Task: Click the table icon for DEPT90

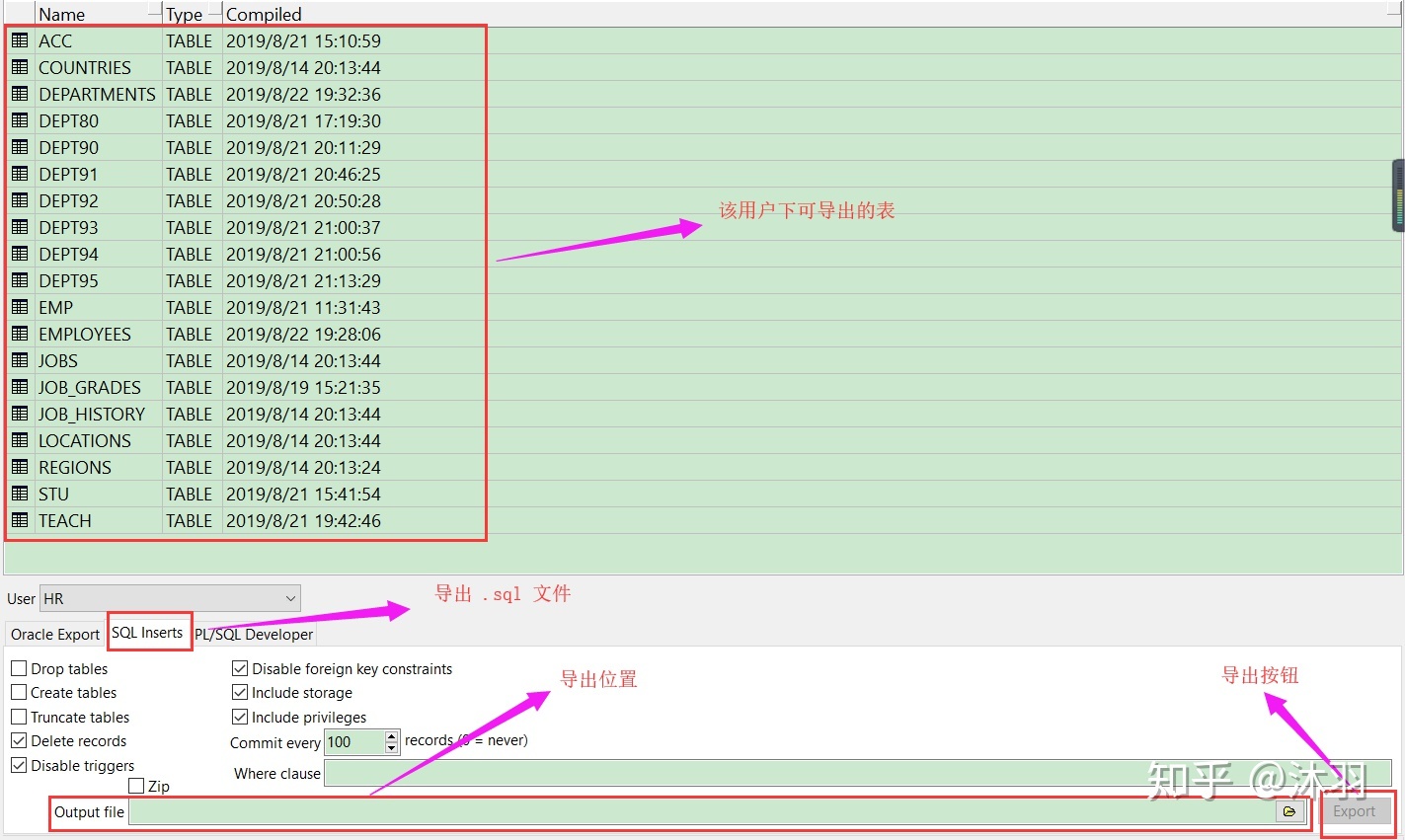Action: (x=20, y=147)
